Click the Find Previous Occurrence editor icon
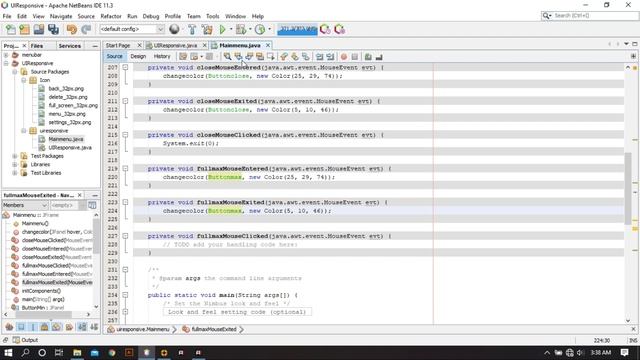 [x=238, y=57]
